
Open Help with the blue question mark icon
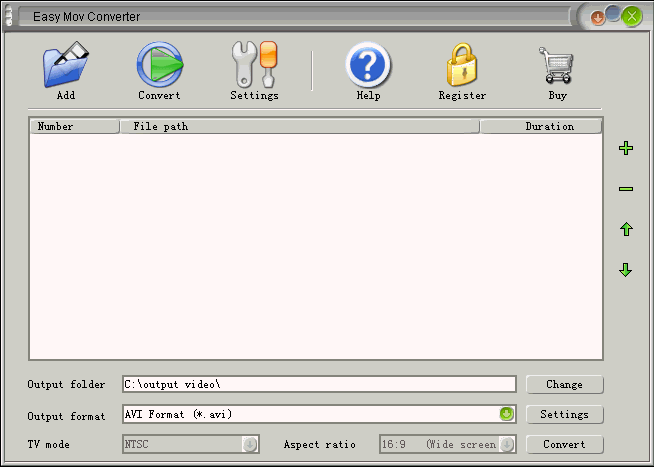point(368,65)
